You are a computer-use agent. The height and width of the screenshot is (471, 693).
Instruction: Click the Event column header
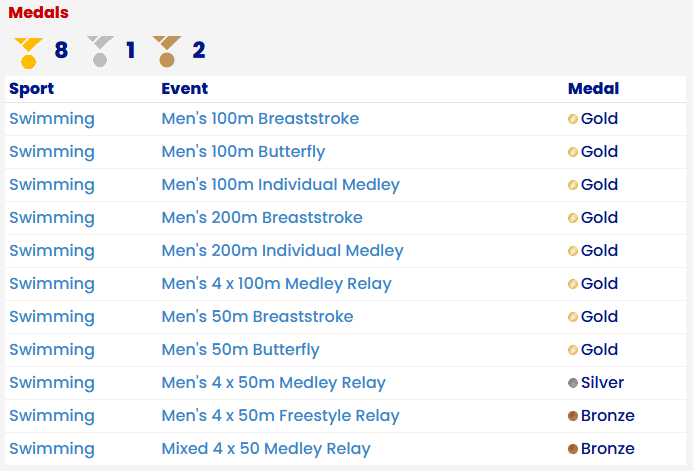185,88
